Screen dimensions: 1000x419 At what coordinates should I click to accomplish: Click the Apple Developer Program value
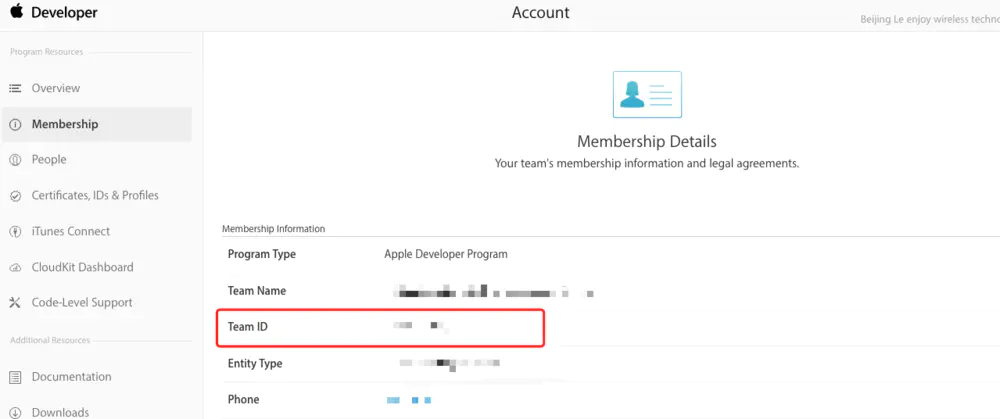446,254
